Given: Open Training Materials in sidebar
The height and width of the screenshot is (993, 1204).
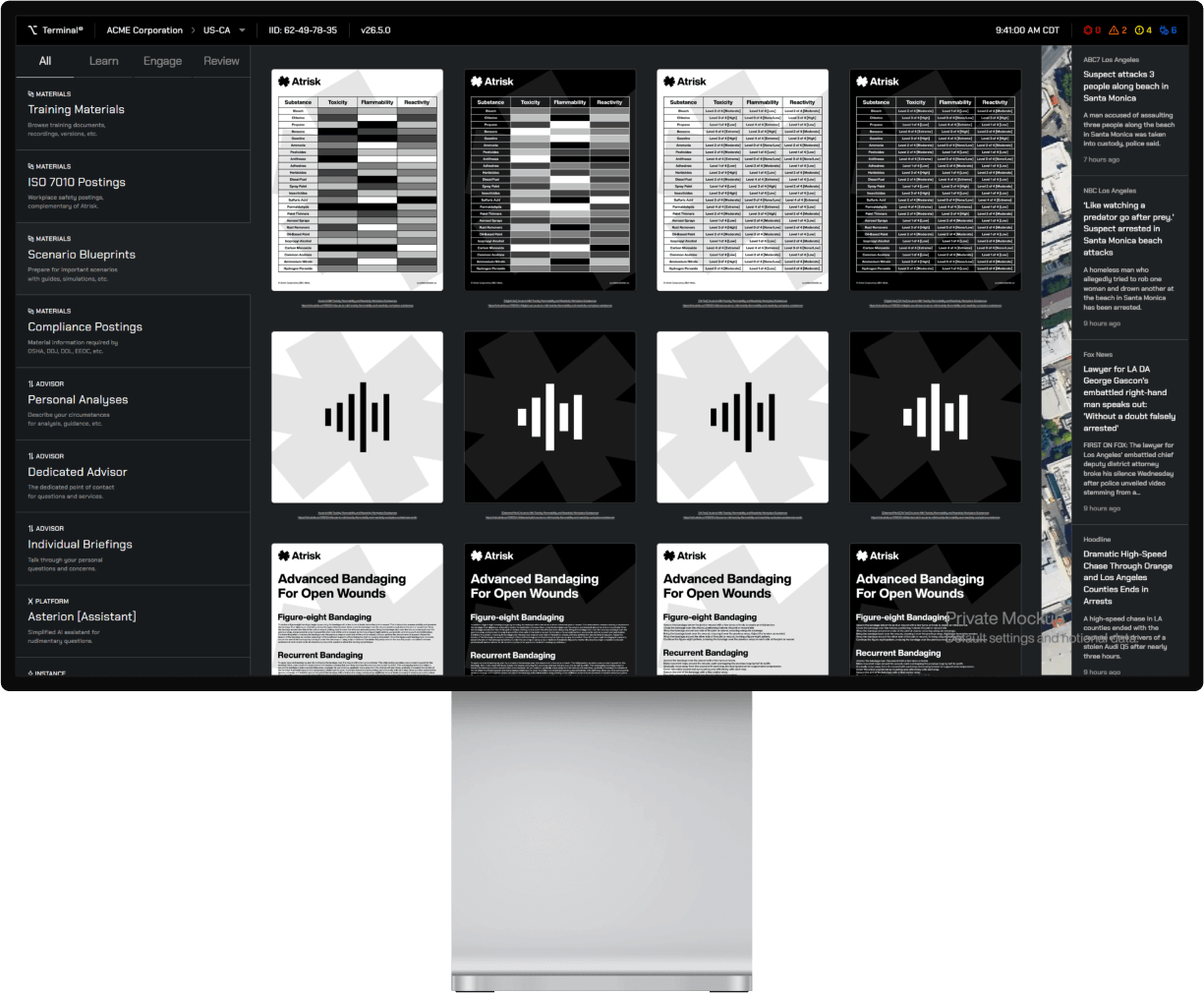Looking at the screenshot, I should (76, 110).
